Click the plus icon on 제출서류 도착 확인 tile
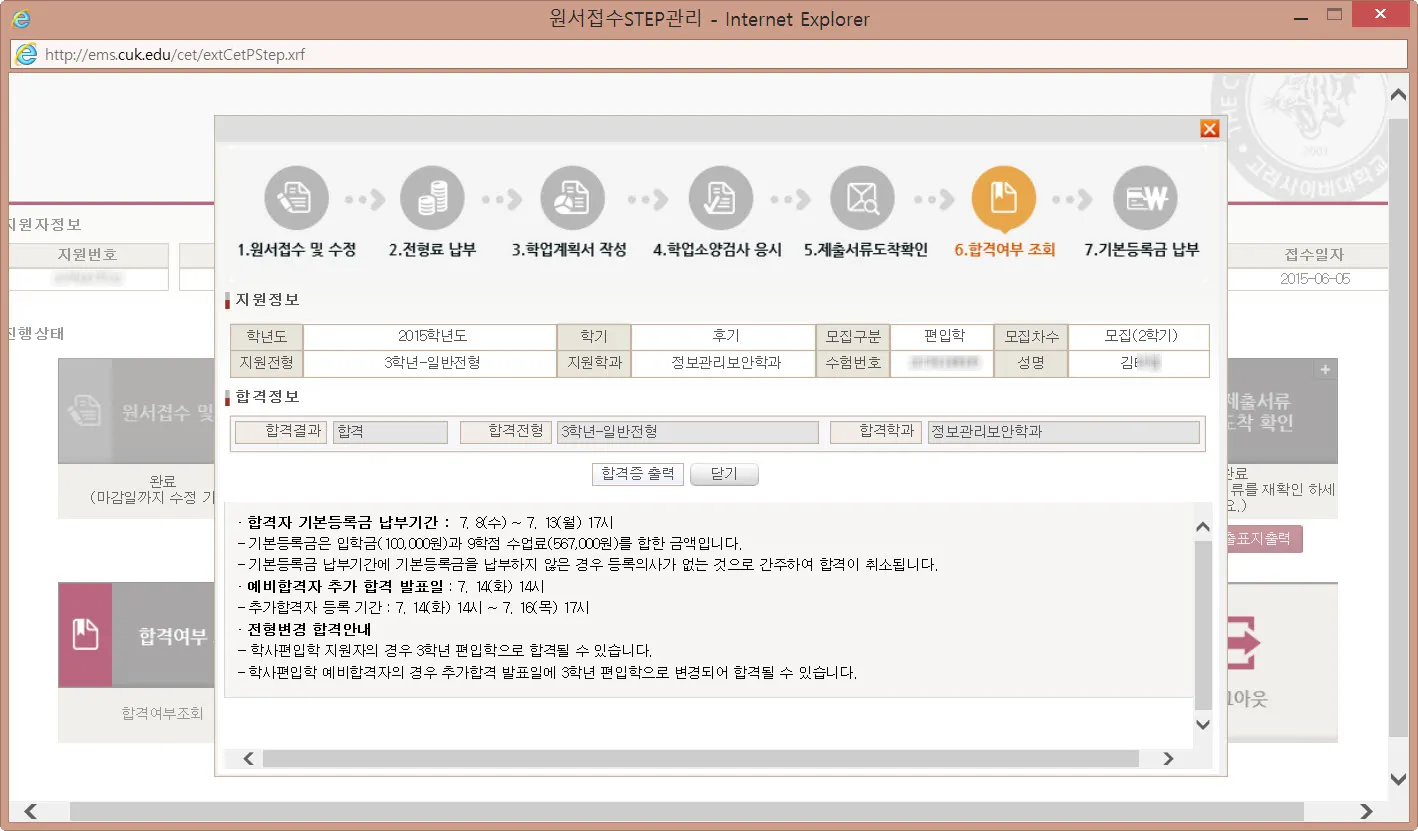 point(1325,370)
